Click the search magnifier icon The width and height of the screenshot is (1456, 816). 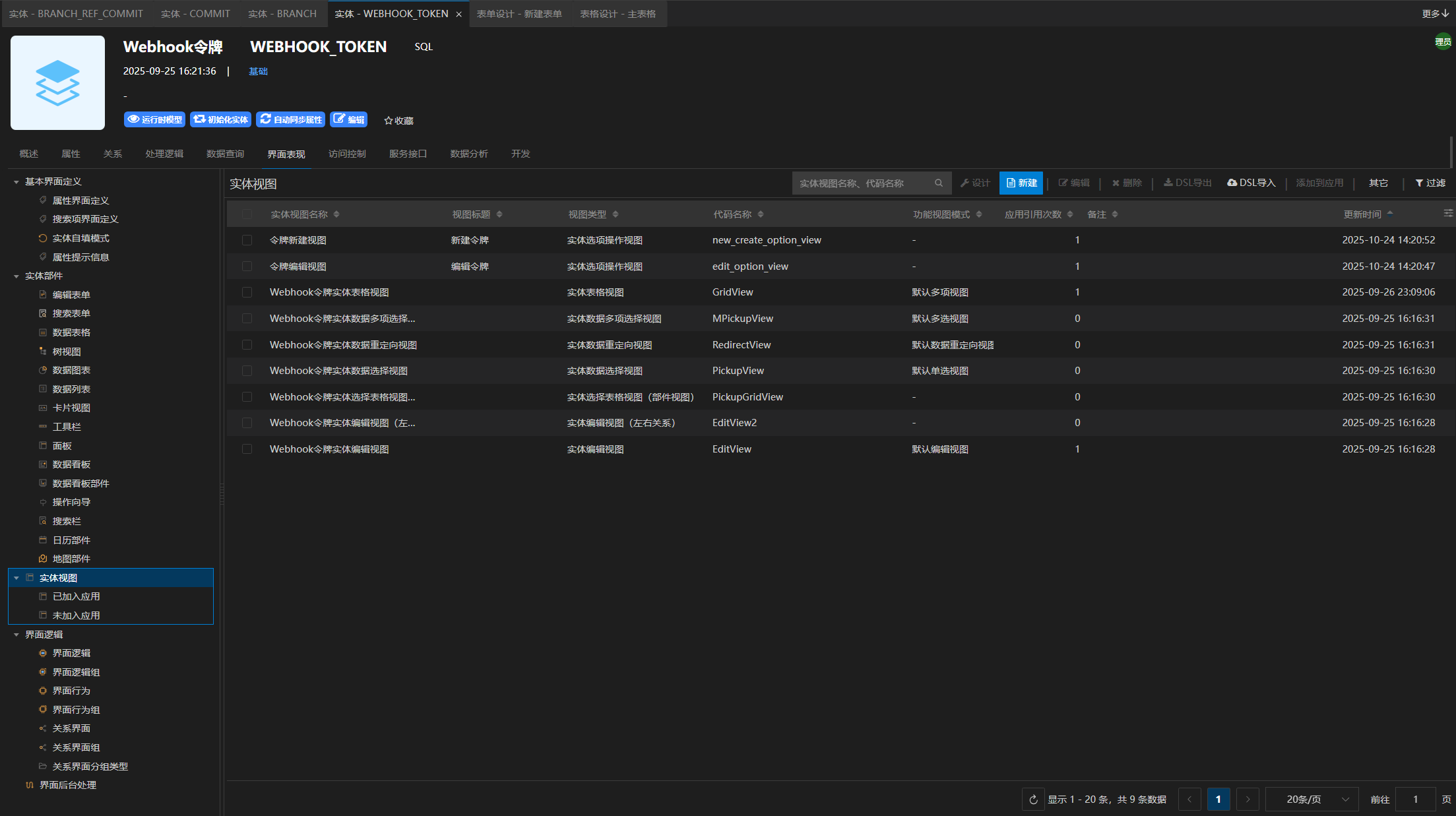click(x=939, y=183)
